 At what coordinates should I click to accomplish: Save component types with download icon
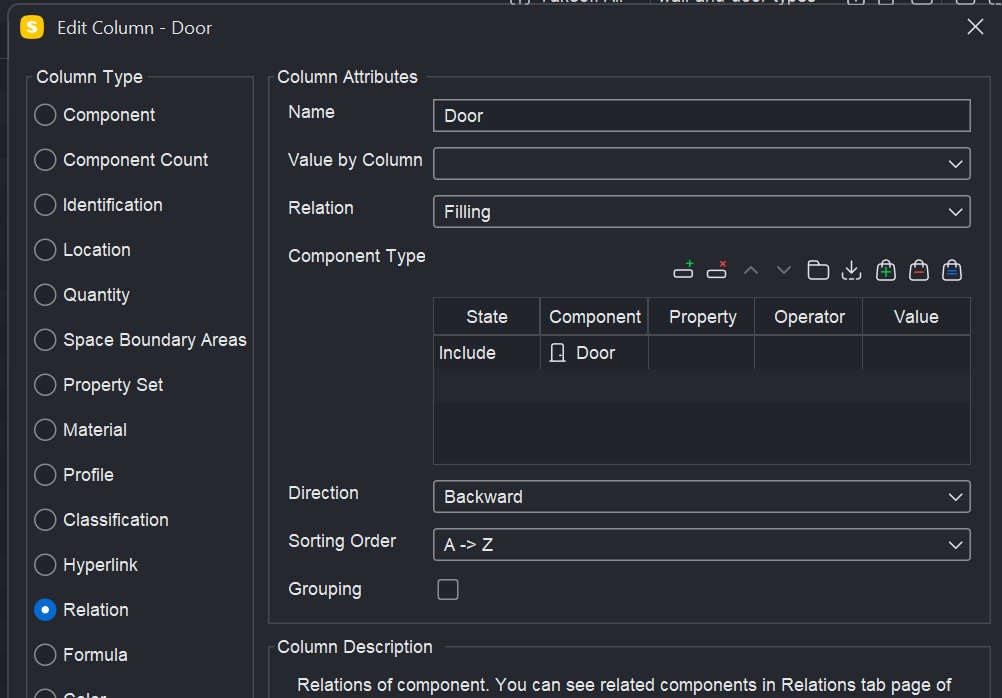coord(851,270)
